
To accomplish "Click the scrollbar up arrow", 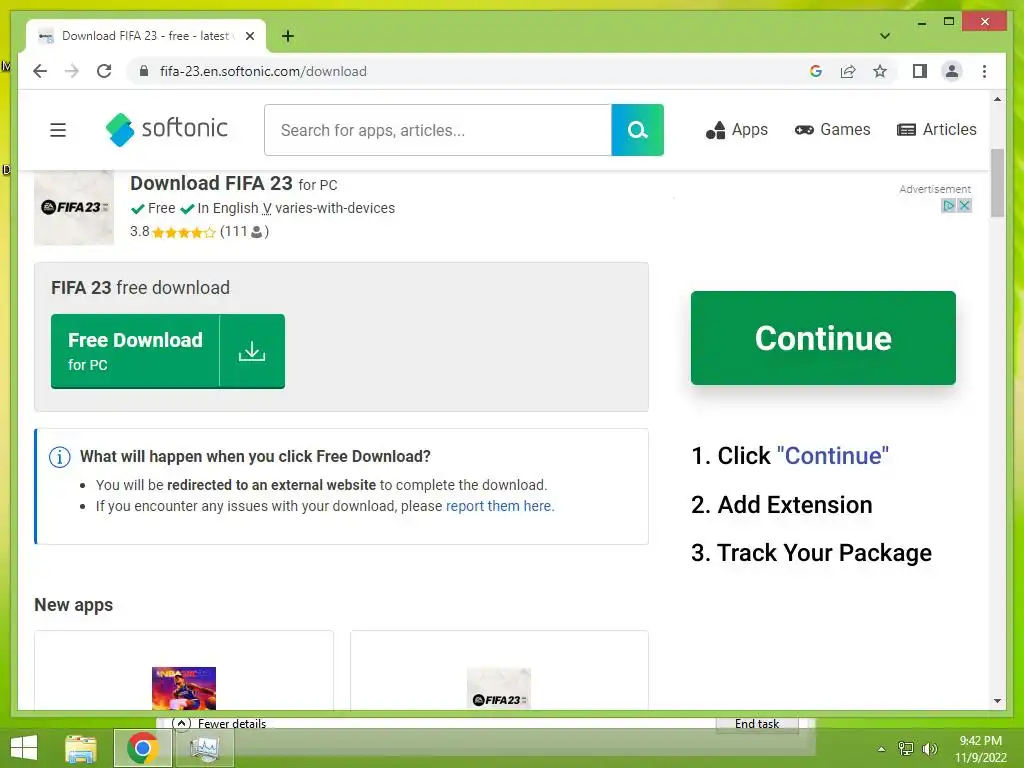I will click(x=997, y=99).
